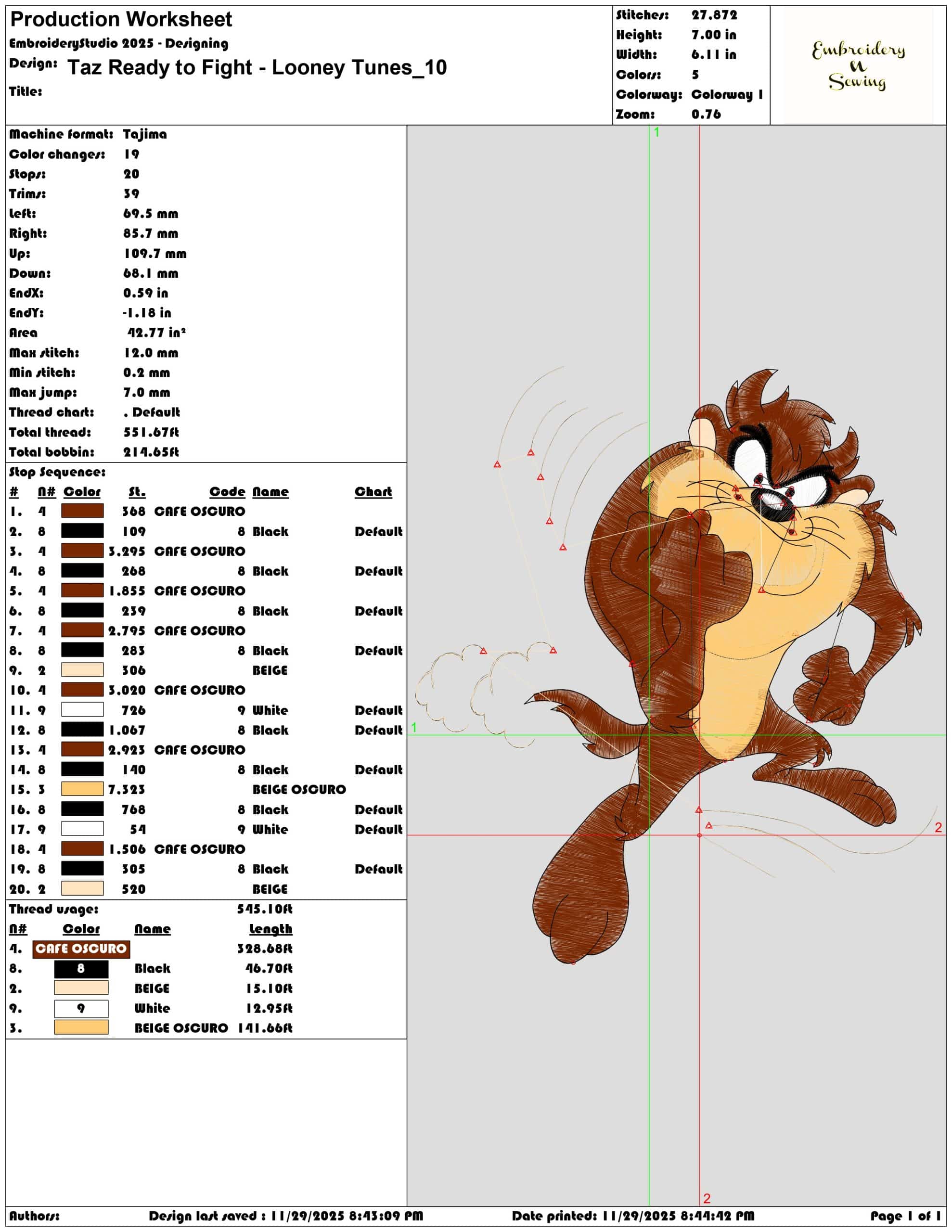
Task: Click 'EmbroideryStudio 2025 - Designing' subtitle
Action: (119, 44)
